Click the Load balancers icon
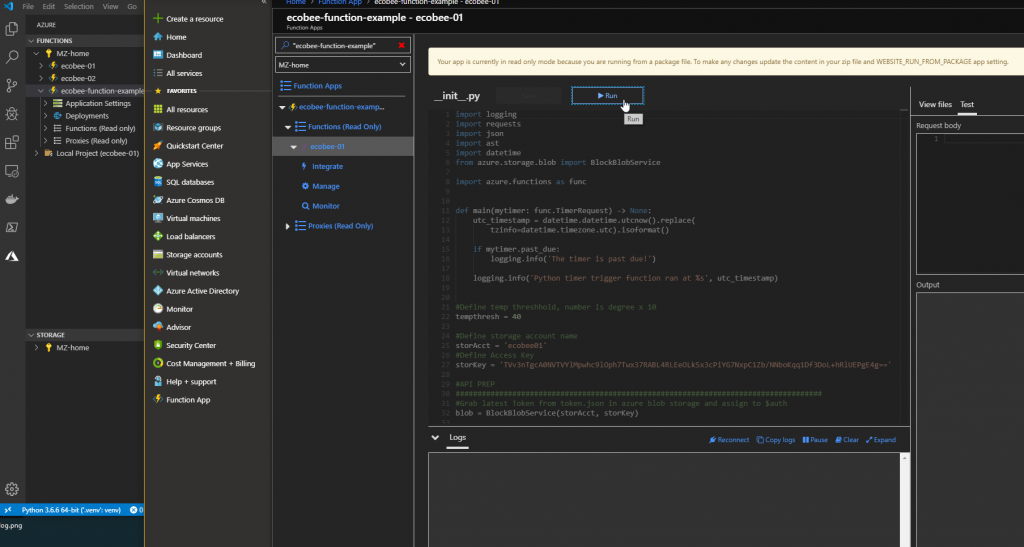The height and width of the screenshot is (547, 1024). [157, 236]
